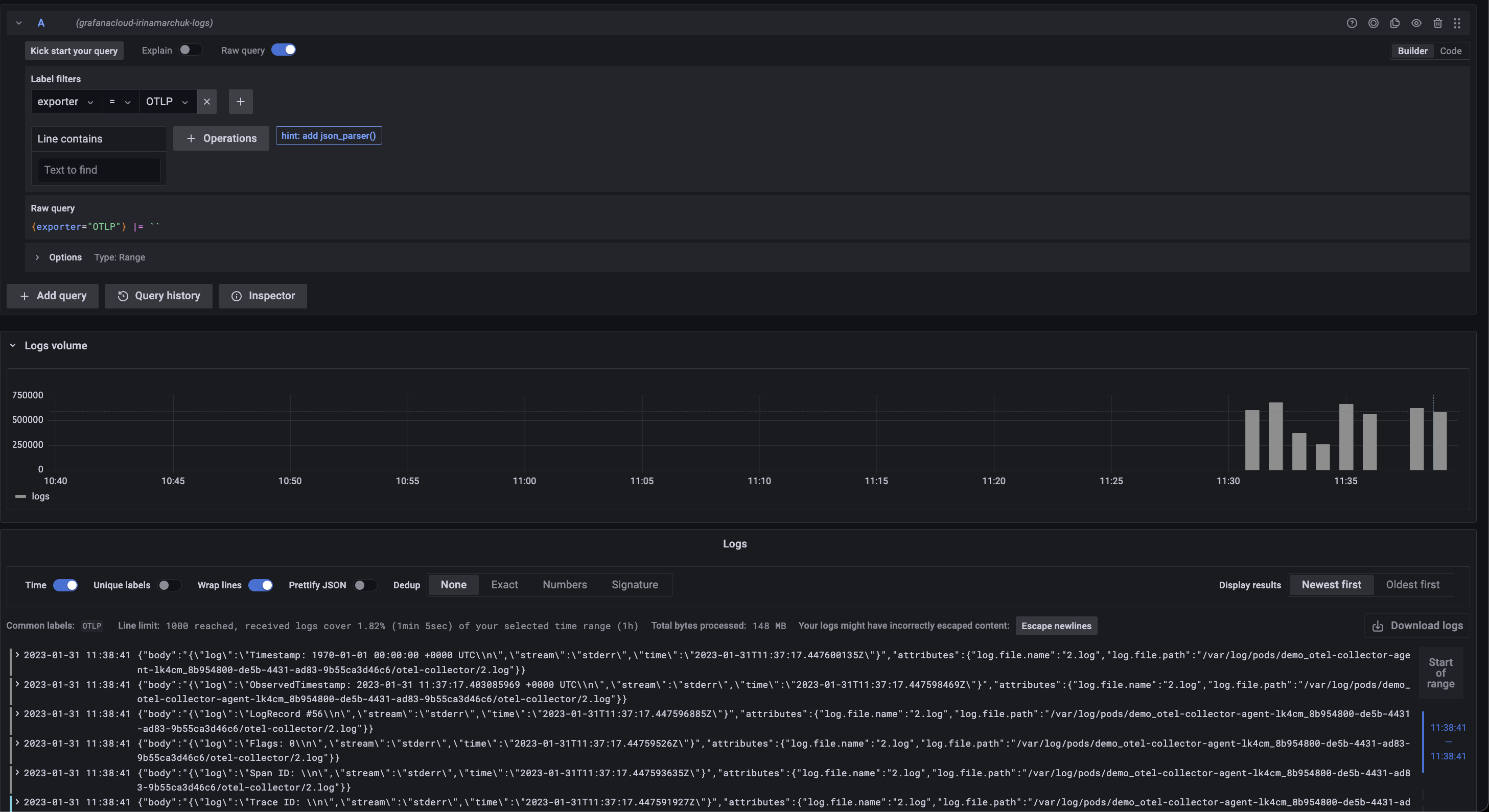1489x812 pixels.
Task: Toggle the Explain switch
Action: click(190, 50)
